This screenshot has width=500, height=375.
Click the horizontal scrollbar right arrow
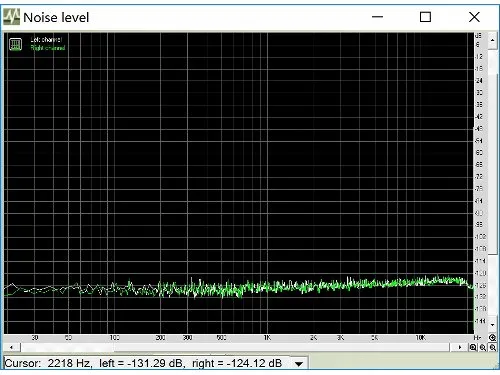pyautogui.click(x=460, y=347)
